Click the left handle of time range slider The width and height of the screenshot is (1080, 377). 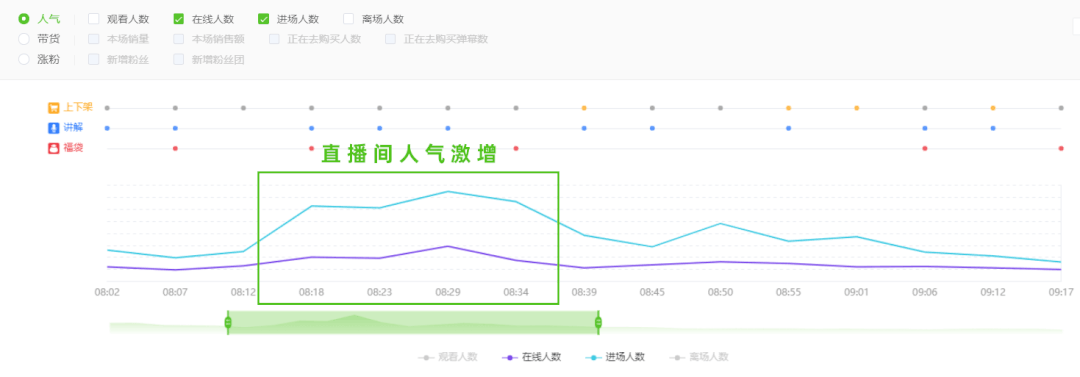tap(228, 323)
